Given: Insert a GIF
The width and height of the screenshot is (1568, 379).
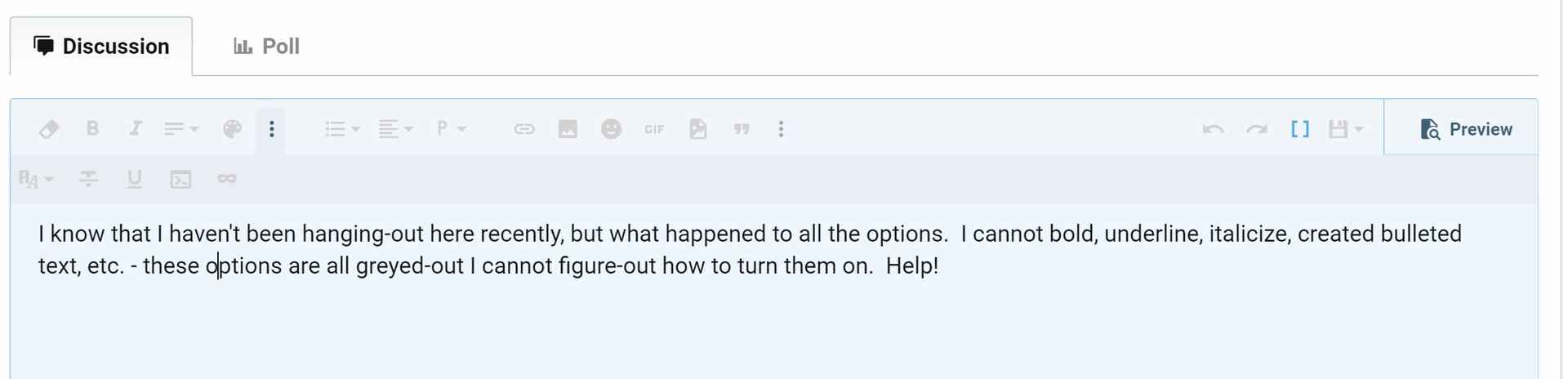Looking at the screenshot, I should click(x=654, y=129).
